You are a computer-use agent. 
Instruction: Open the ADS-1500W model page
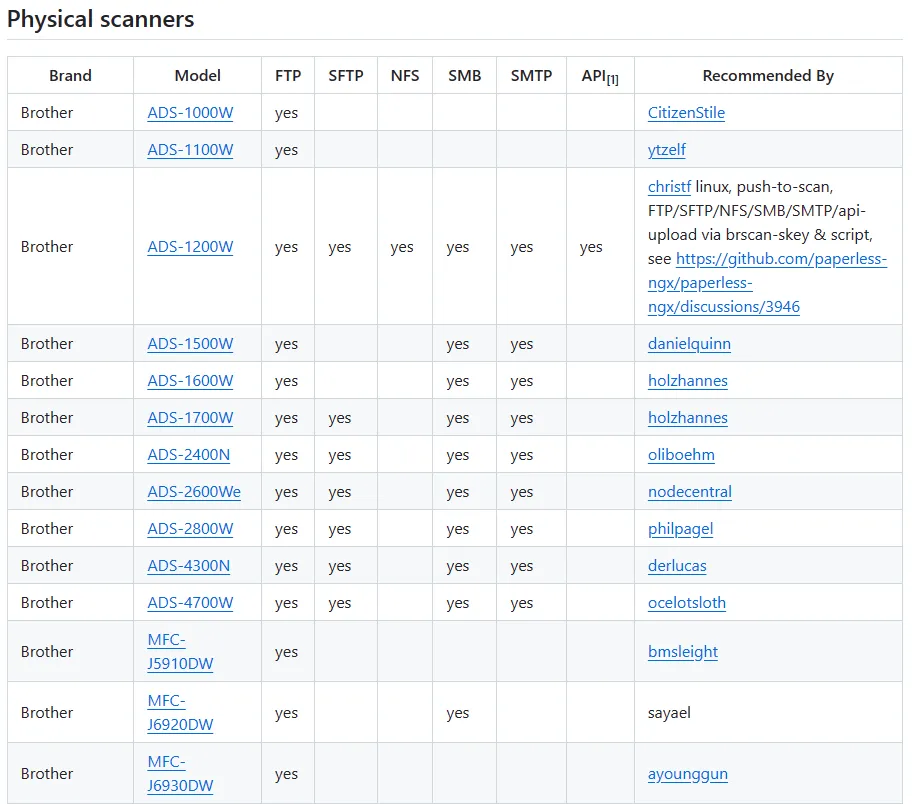coord(190,344)
